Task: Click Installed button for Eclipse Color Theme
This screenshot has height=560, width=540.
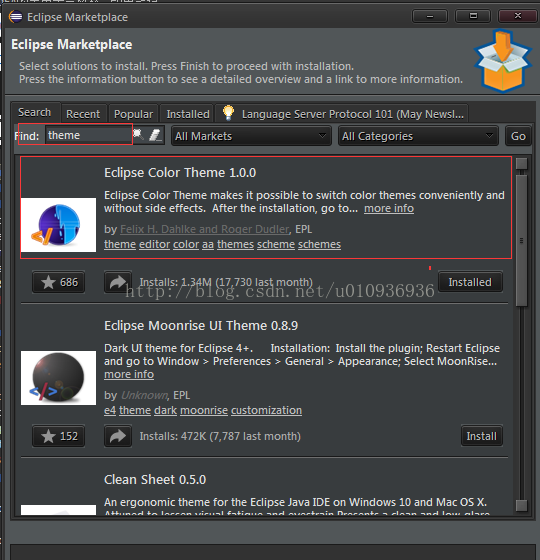Action: (x=470, y=282)
